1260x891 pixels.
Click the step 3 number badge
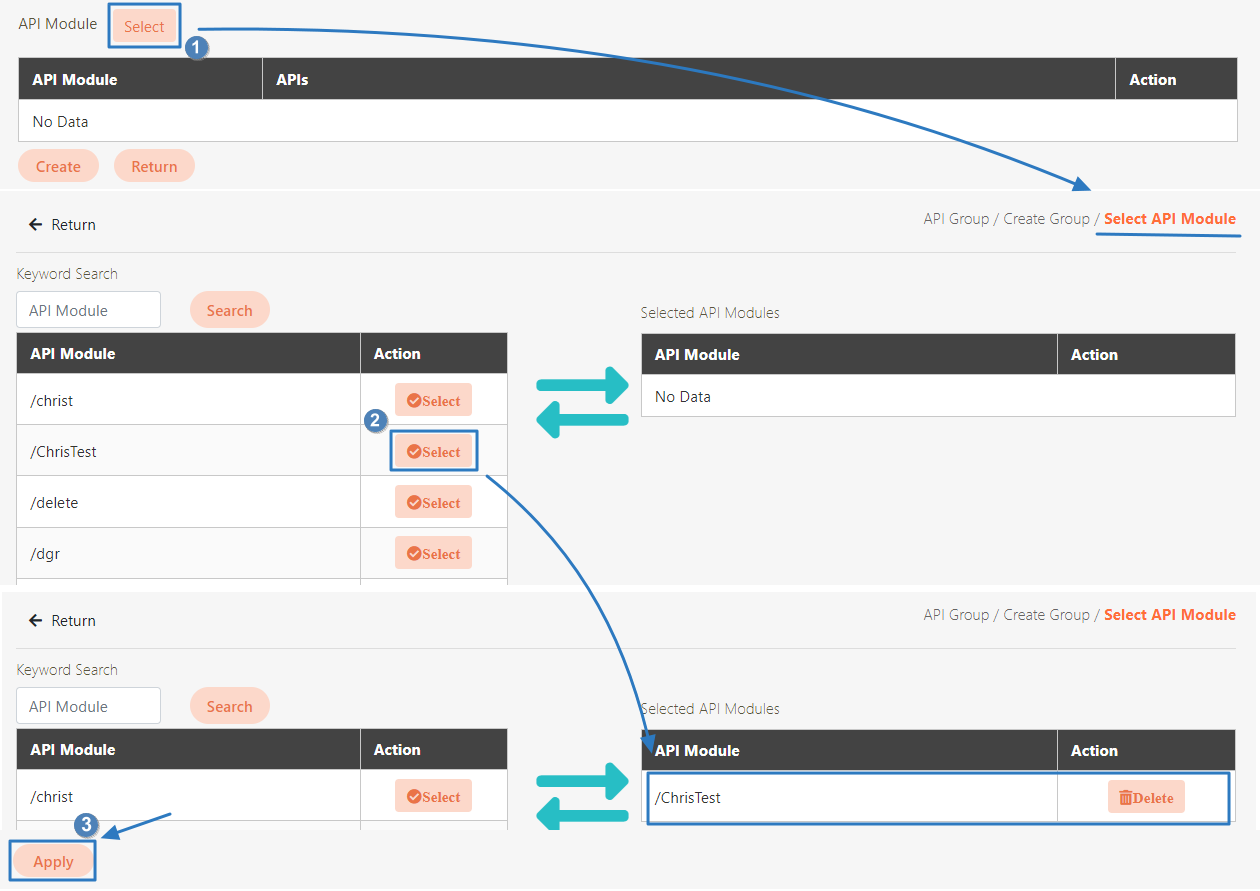87,825
